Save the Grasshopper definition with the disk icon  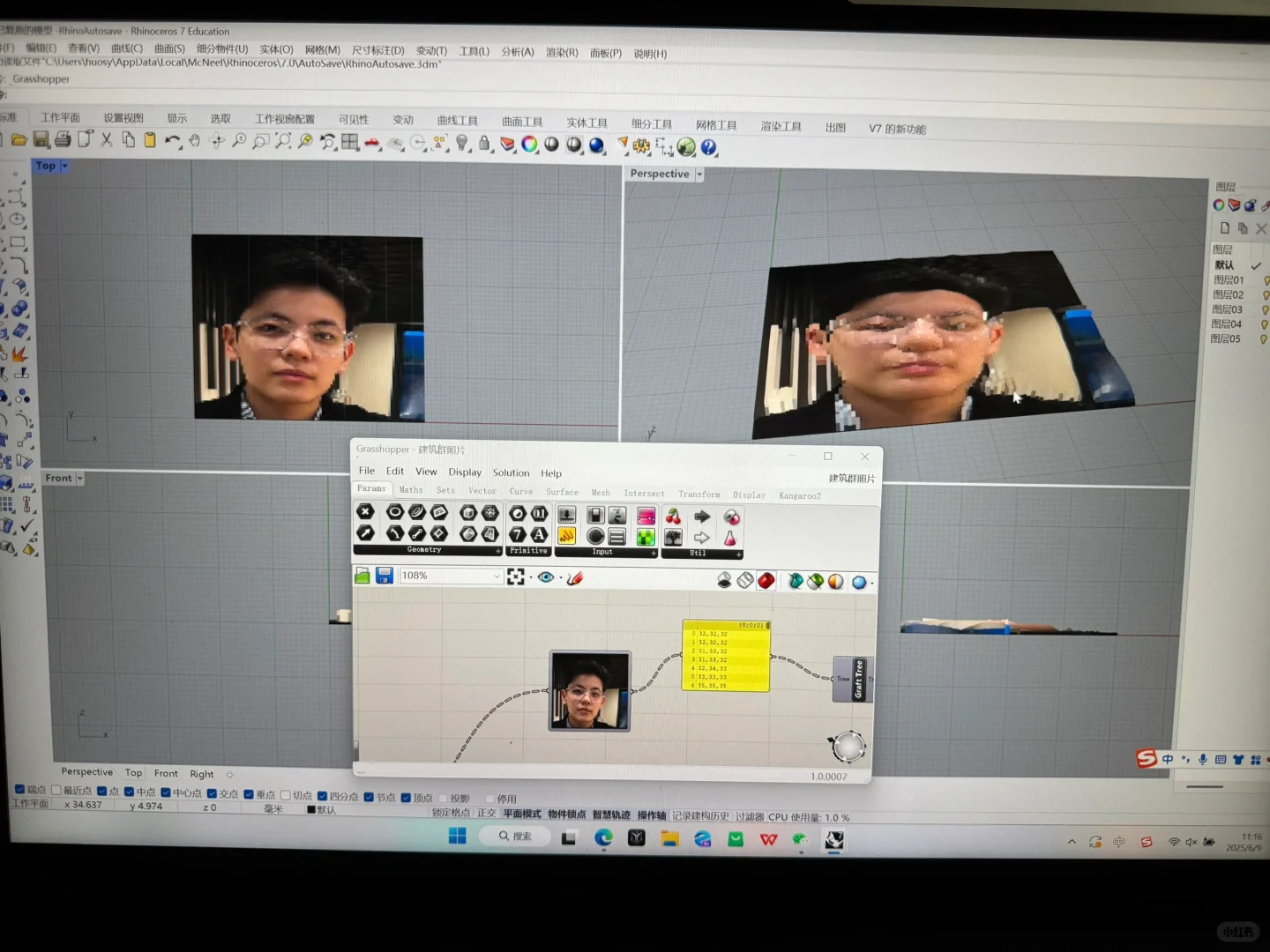385,575
